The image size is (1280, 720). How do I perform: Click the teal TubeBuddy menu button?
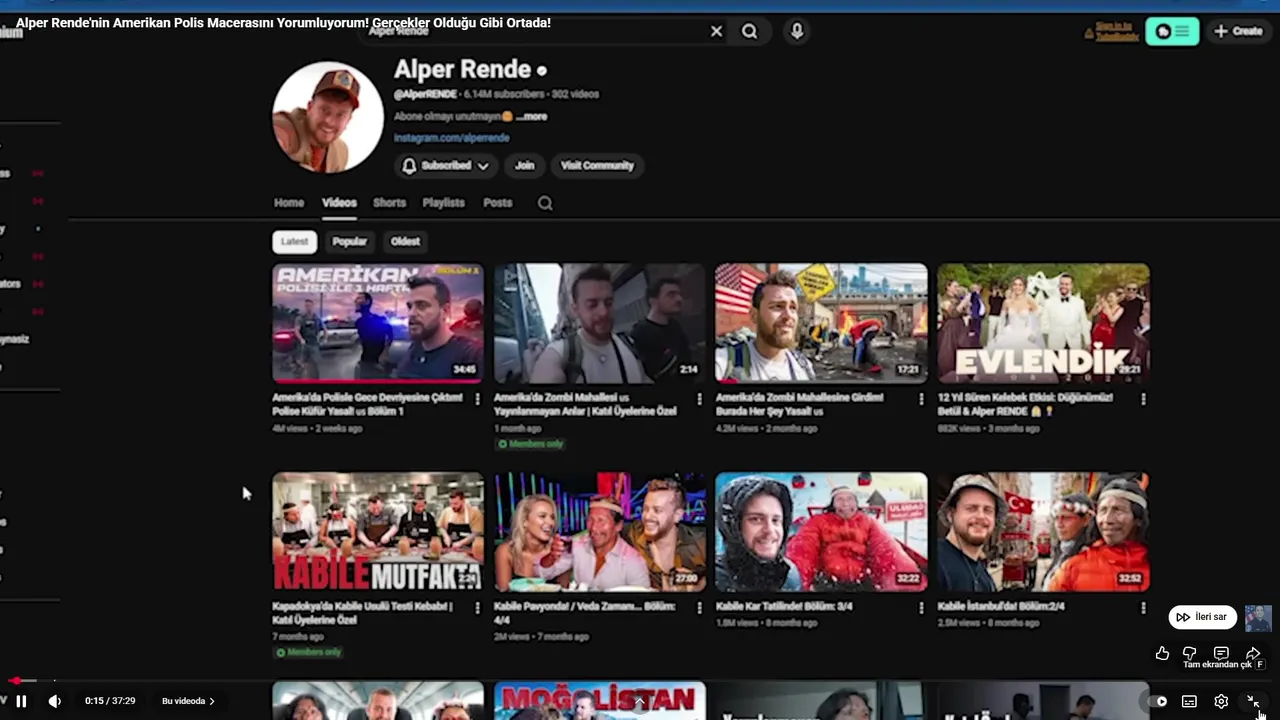[x=1172, y=31]
